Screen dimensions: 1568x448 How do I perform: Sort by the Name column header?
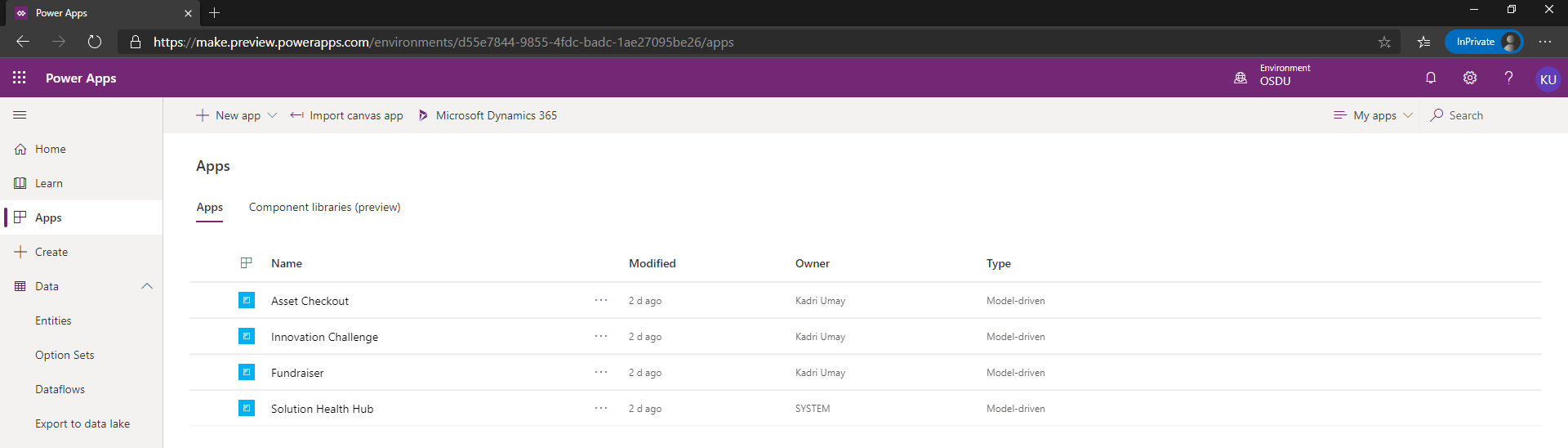click(287, 263)
